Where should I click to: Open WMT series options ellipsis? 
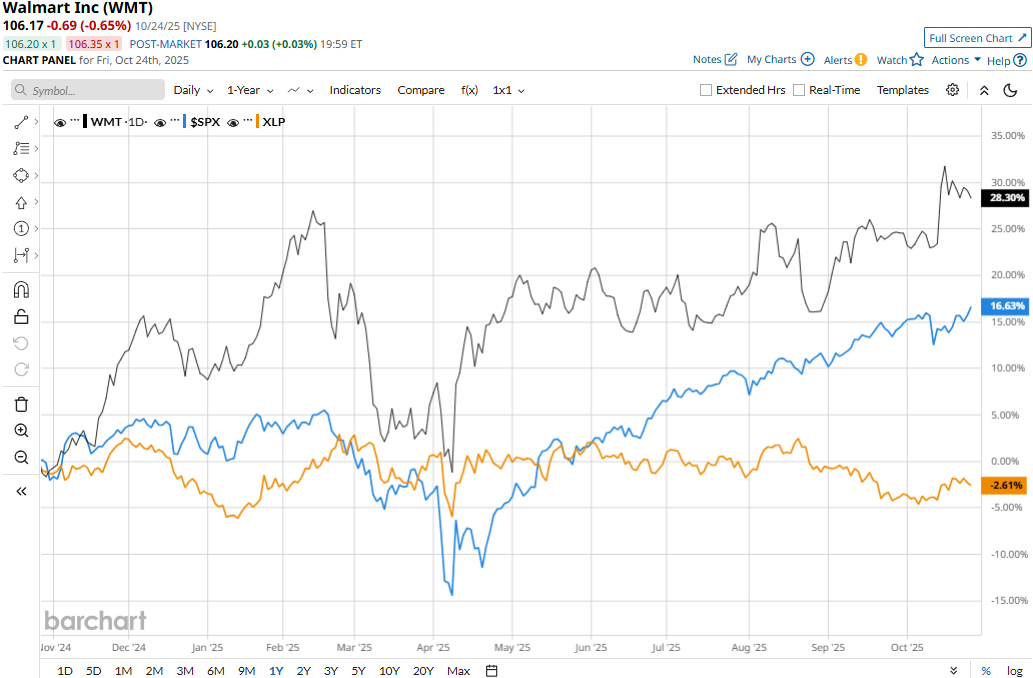(x=74, y=121)
